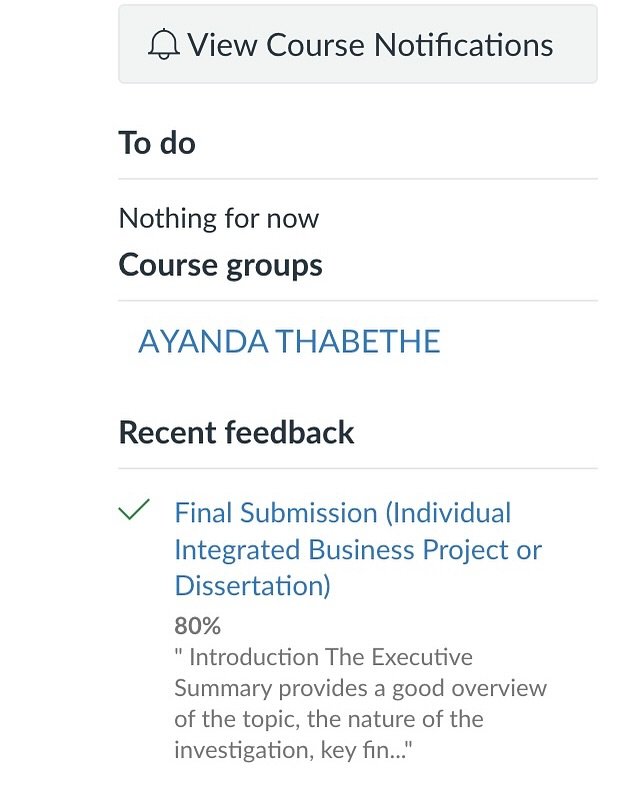This screenshot has width=643, height=803.
Task: Click the bell icon for course notifications
Action: (163, 45)
